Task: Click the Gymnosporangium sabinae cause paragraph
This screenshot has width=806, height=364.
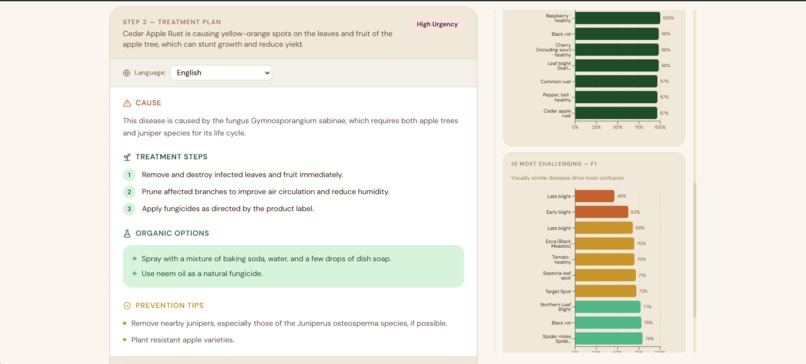Action: click(x=290, y=127)
